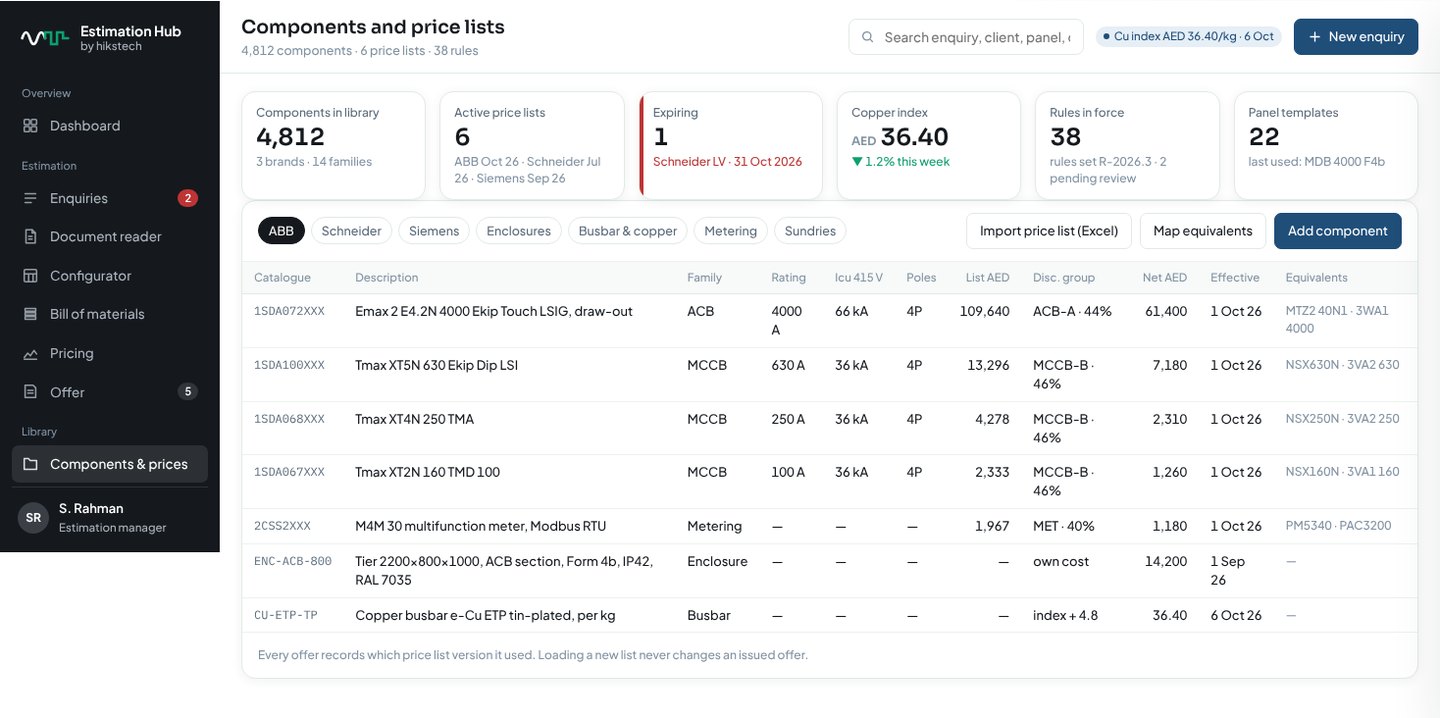The height and width of the screenshot is (718, 1440).
Task: Click the plus icon in New enquiry
Action: point(1314,37)
